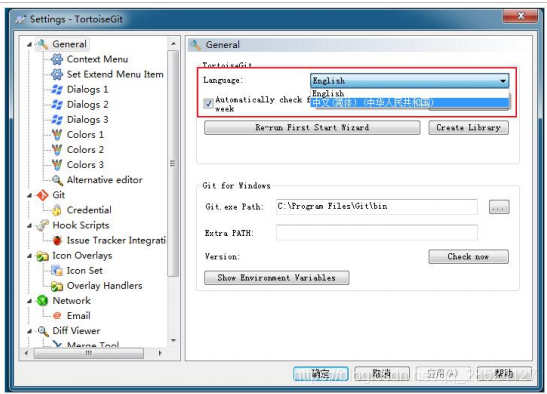The height and width of the screenshot is (394, 547).
Task: Click the Set Extend Menu Item gear icon
Action: click(57, 74)
